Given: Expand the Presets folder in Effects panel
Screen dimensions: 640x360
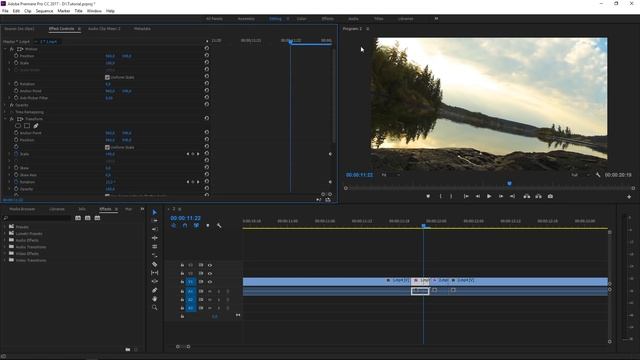Looking at the screenshot, I should [x=5, y=227].
